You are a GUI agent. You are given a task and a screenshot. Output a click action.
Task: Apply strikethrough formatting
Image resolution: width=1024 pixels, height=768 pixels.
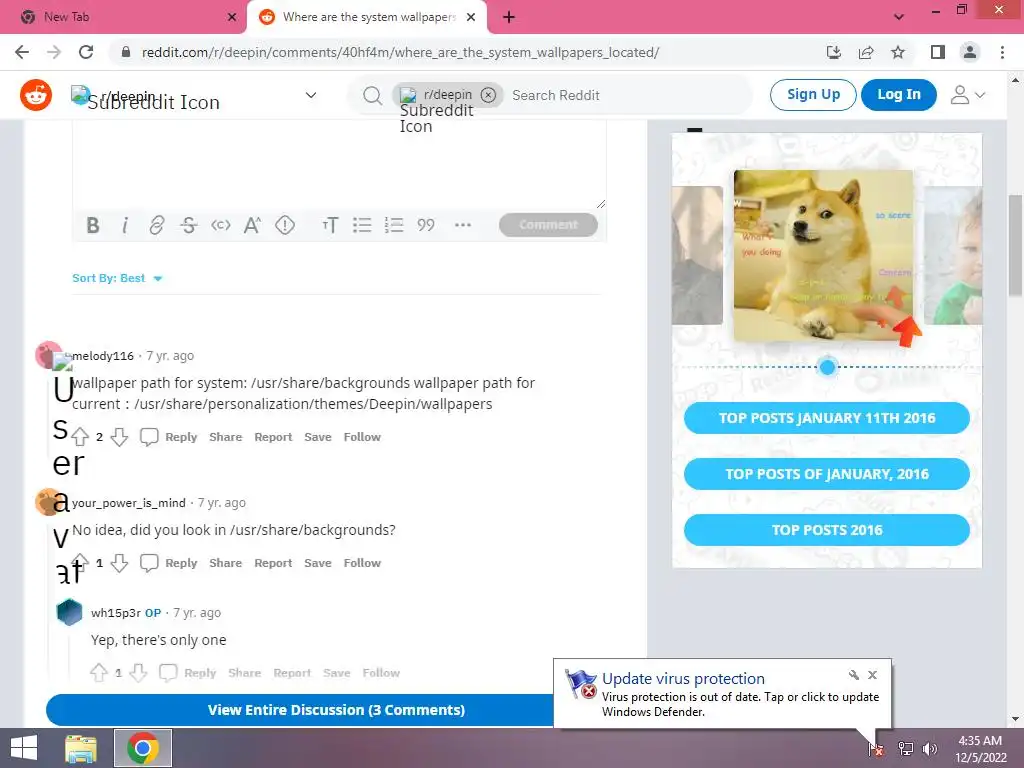pyautogui.click(x=189, y=225)
